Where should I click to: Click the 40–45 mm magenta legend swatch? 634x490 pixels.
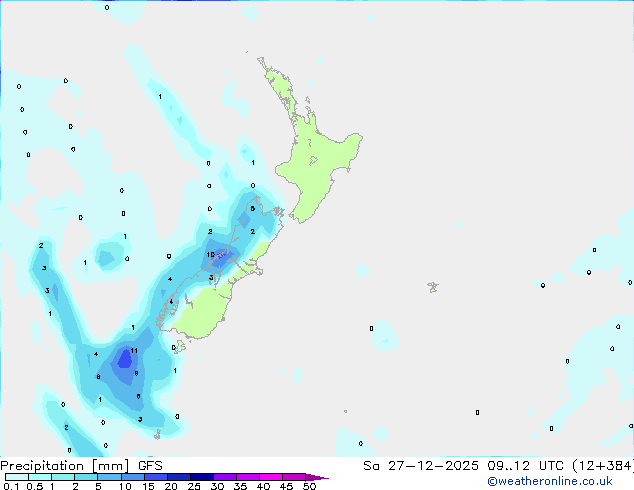[271, 477]
